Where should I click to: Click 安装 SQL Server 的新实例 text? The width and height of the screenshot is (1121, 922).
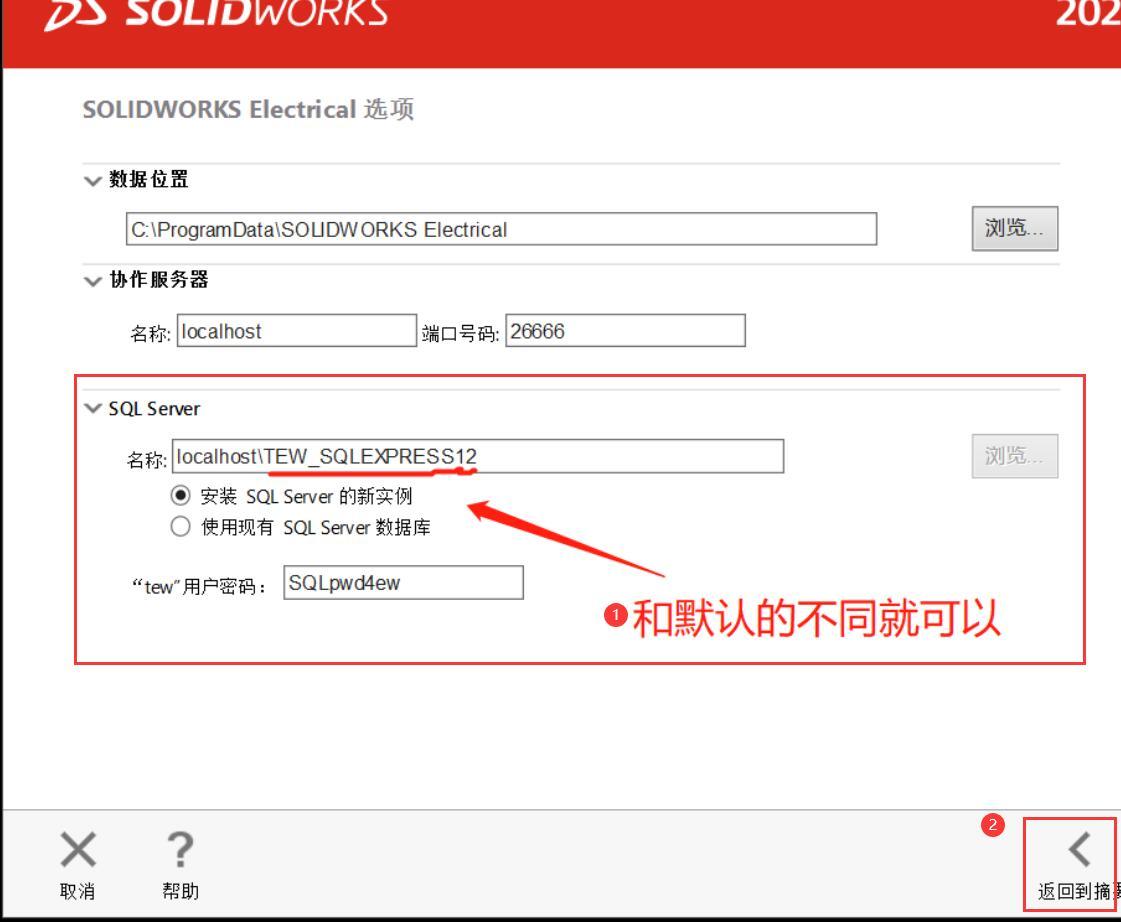click(306, 496)
